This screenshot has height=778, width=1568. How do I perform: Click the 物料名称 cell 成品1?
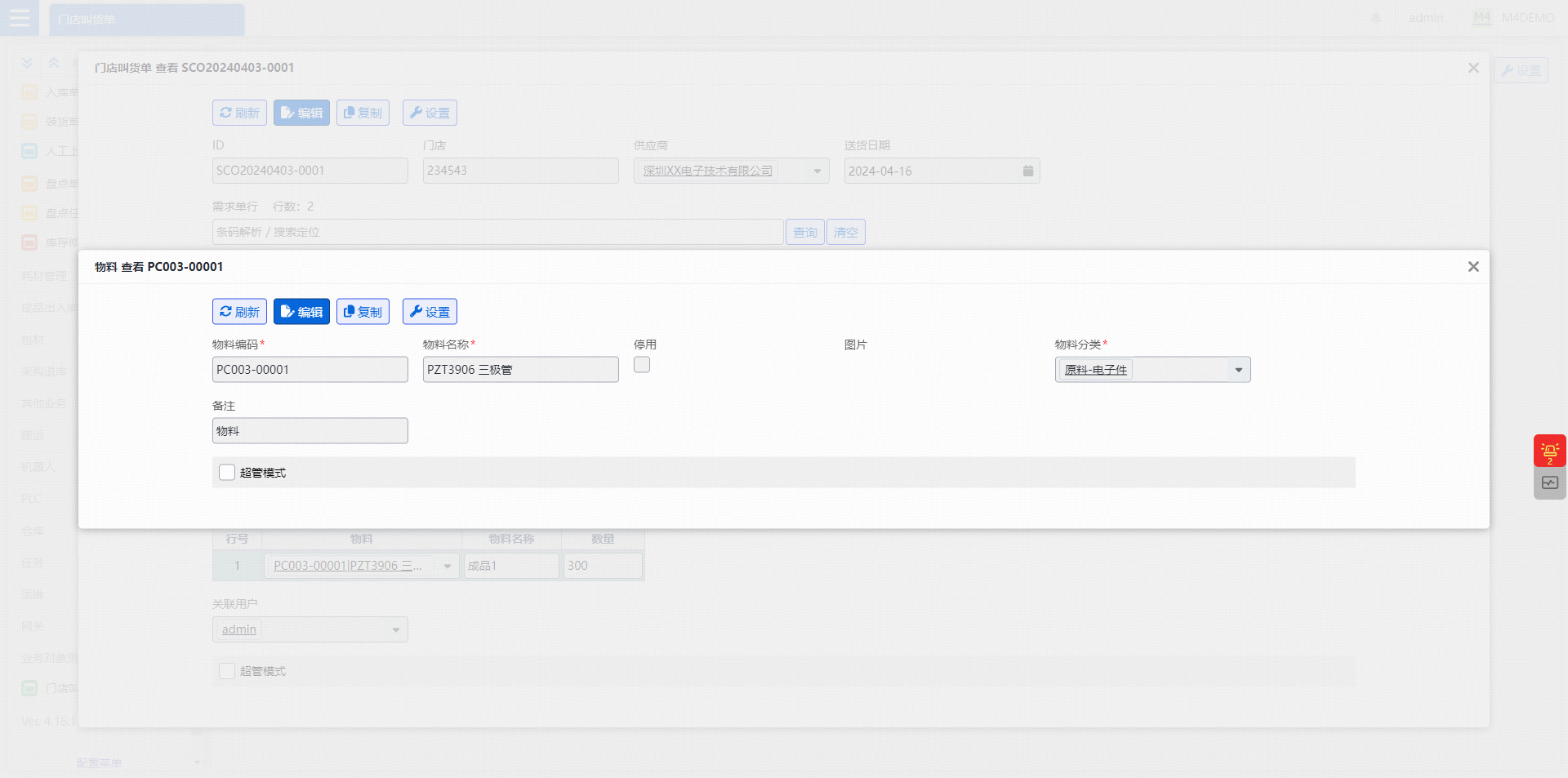tap(511, 566)
